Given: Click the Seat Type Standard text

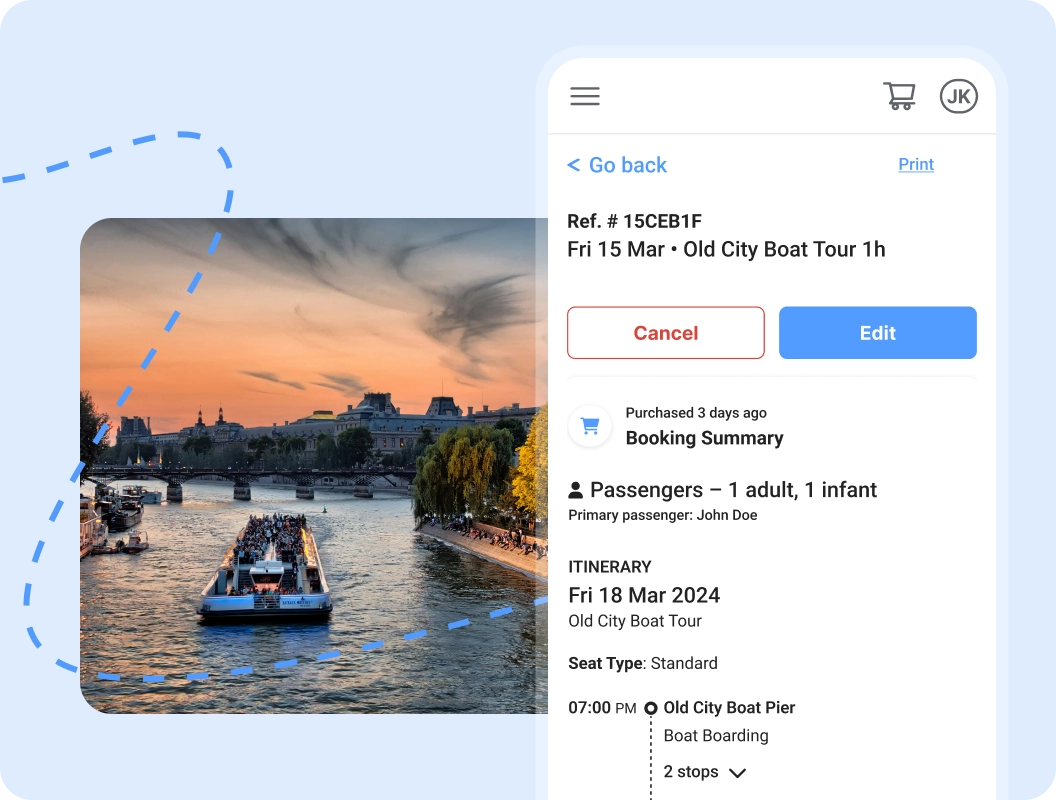Looking at the screenshot, I should pos(642,663).
